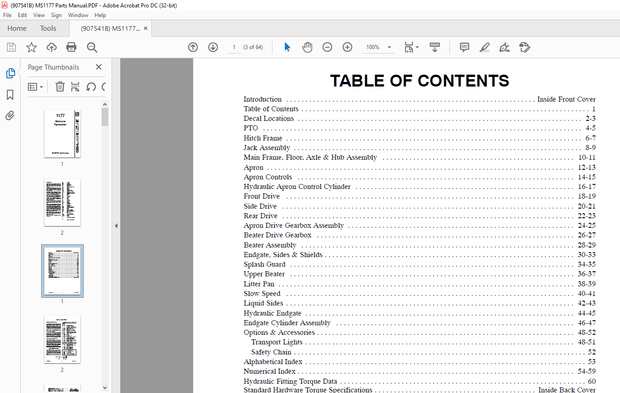Click the Save file icon
620x393 pixels.
click(x=11, y=47)
